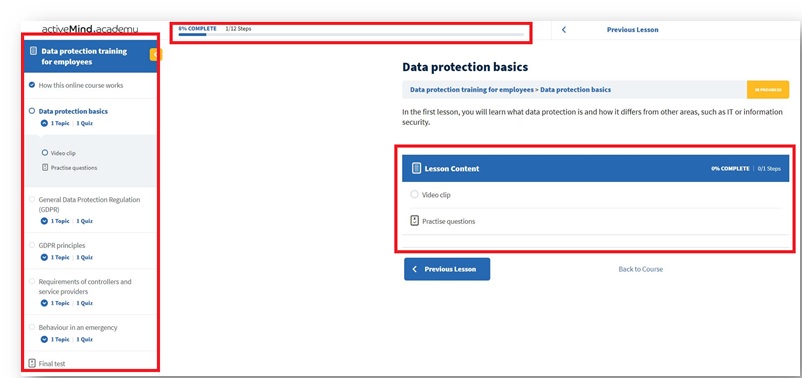Open Data protection basics in sidebar
This screenshot has height=378, width=802.
point(73,111)
